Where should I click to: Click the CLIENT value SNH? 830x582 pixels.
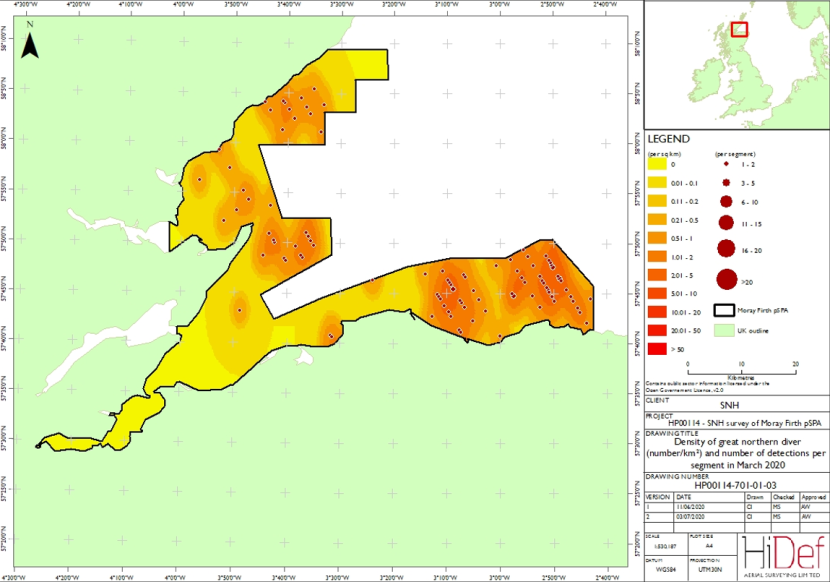[x=729, y=405]
